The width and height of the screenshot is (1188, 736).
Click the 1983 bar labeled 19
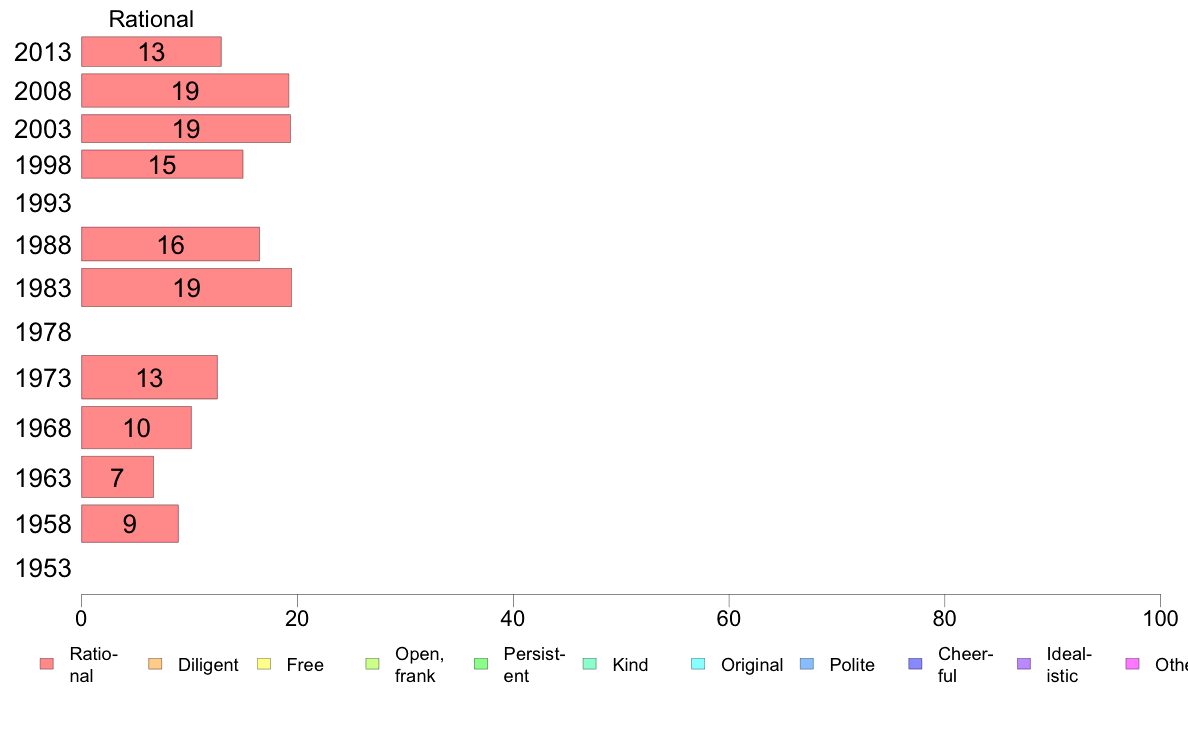pos(186,287)
